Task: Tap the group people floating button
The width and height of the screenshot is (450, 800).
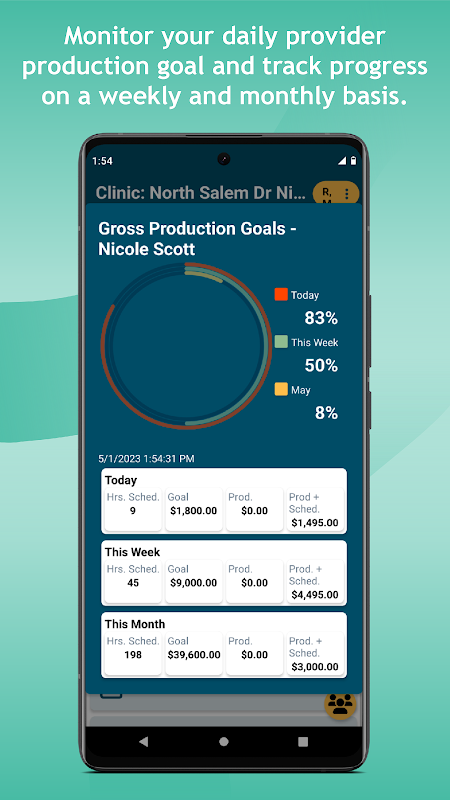Action: coord(340,704)
